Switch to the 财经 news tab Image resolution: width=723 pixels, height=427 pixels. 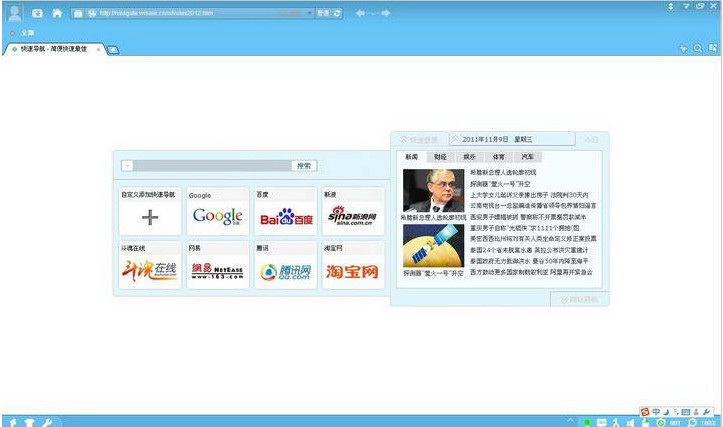440,157
